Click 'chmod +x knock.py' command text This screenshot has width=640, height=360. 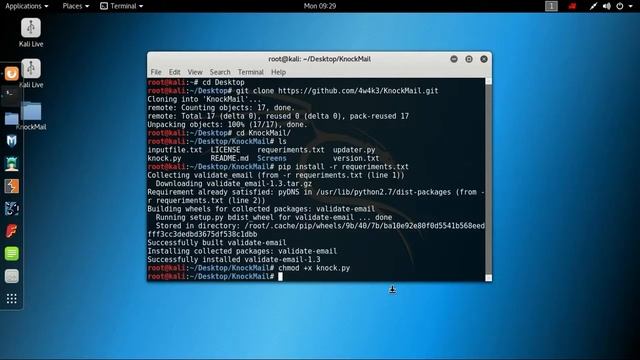click(314, 268)
